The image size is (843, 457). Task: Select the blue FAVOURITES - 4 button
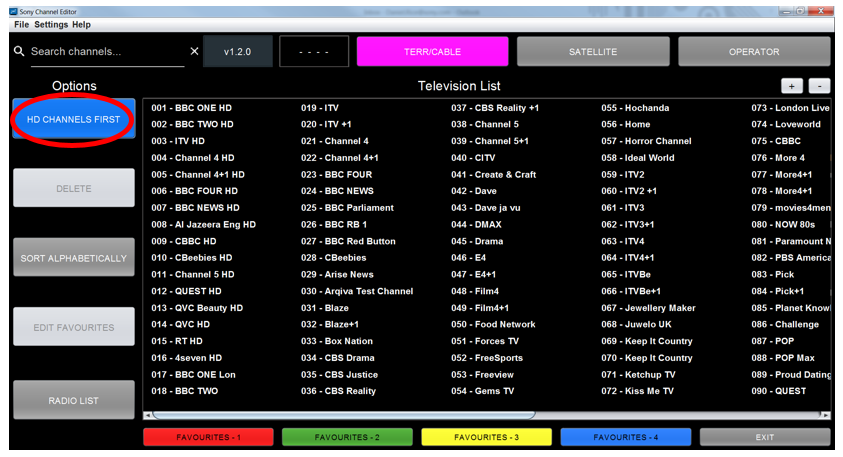click(625, 437)
